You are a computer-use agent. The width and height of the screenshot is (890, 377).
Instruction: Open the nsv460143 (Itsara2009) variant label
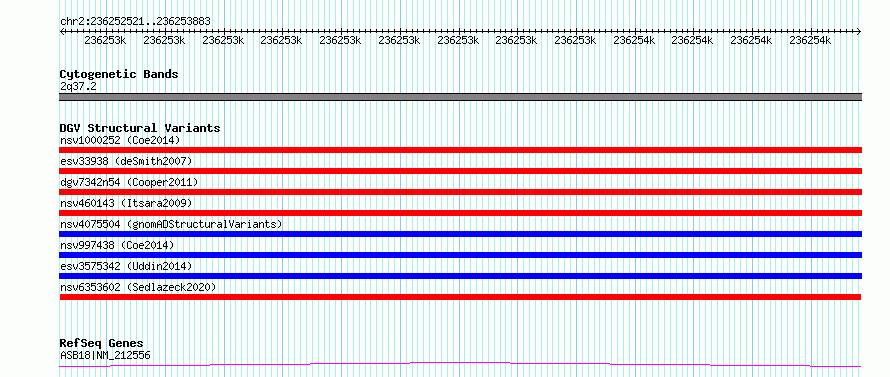point(126,203)
